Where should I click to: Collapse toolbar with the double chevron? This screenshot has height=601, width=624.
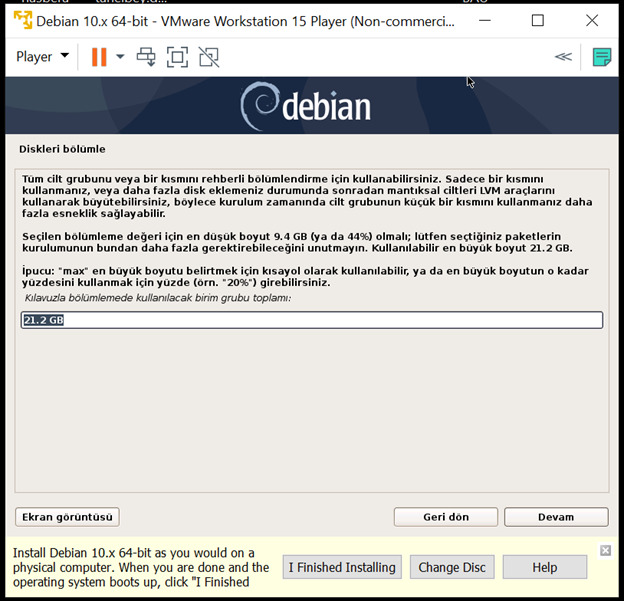(563, 57)
